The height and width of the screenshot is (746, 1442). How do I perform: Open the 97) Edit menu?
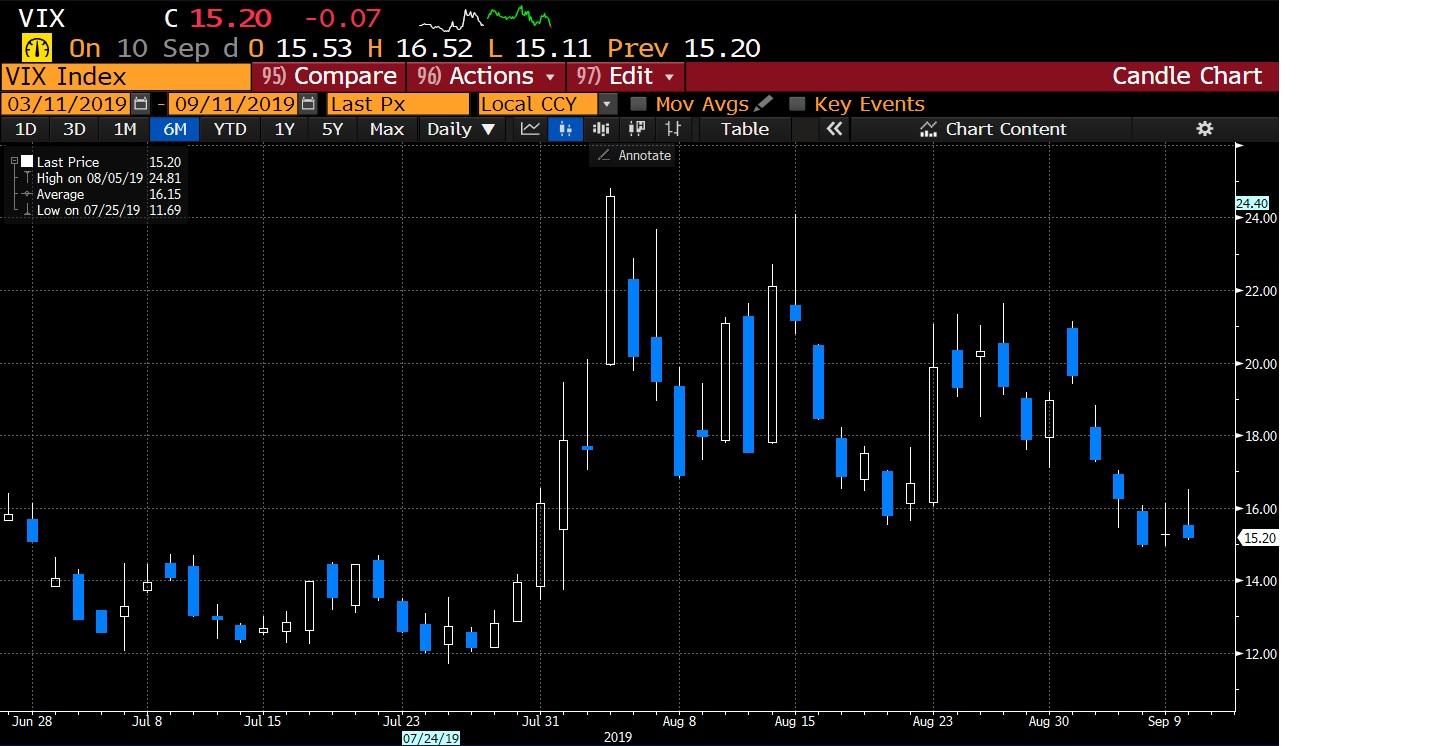[627, 76]
